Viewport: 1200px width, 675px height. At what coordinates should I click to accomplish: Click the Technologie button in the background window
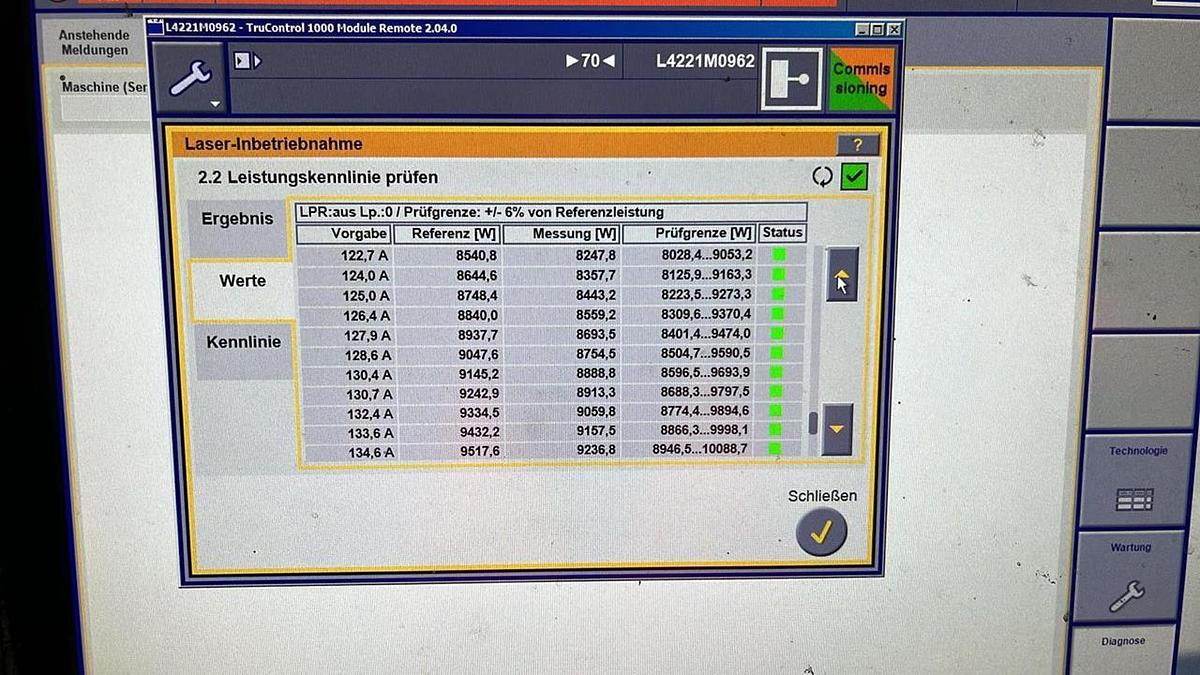[x=1136, y=482]
